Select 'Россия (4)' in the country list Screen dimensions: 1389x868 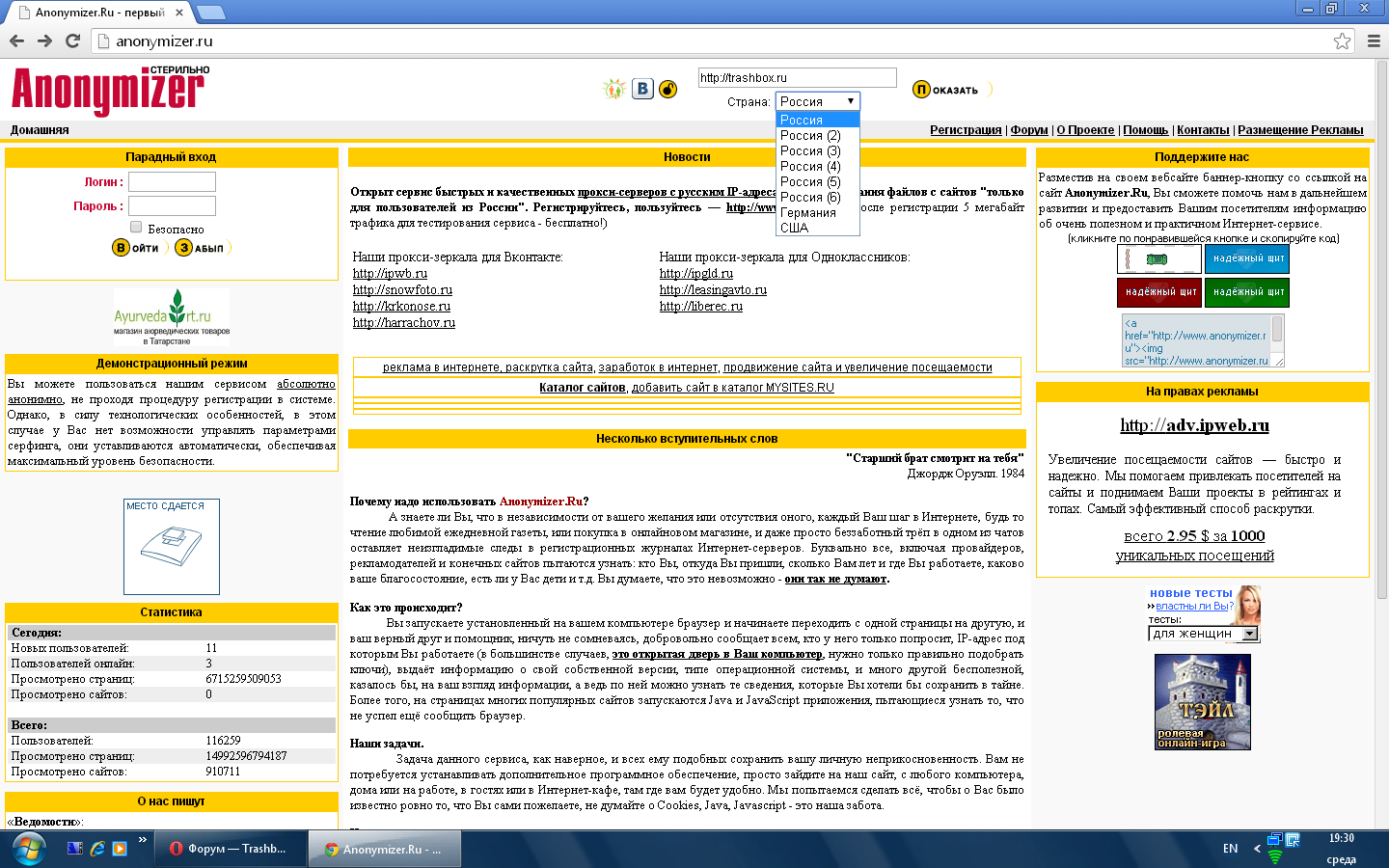[817, 166]
